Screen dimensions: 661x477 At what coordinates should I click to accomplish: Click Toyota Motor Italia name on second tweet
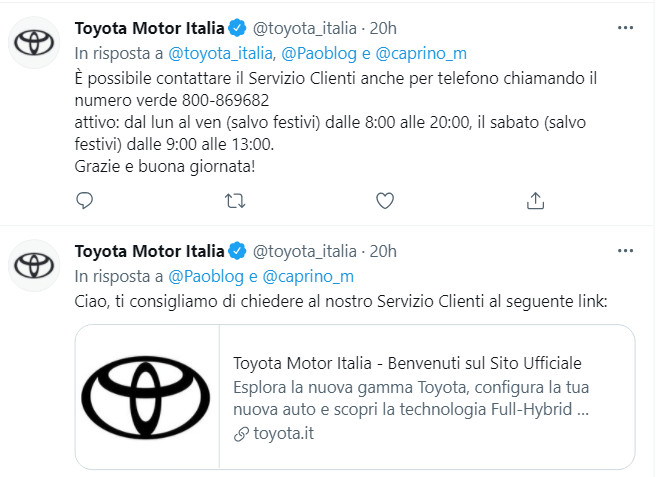pyautogui.click(x=150, y=250)
